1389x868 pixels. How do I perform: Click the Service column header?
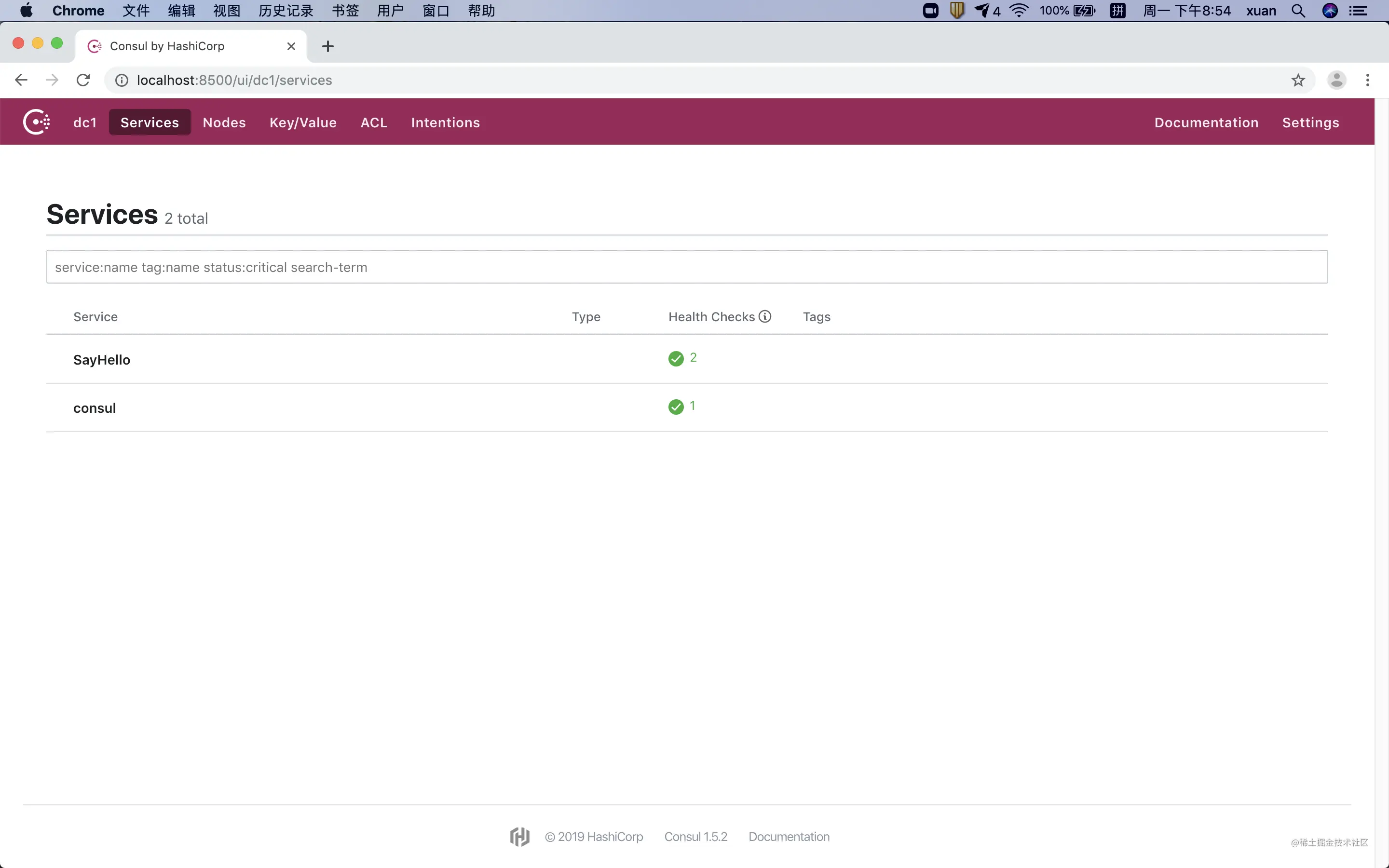(95, 316)
